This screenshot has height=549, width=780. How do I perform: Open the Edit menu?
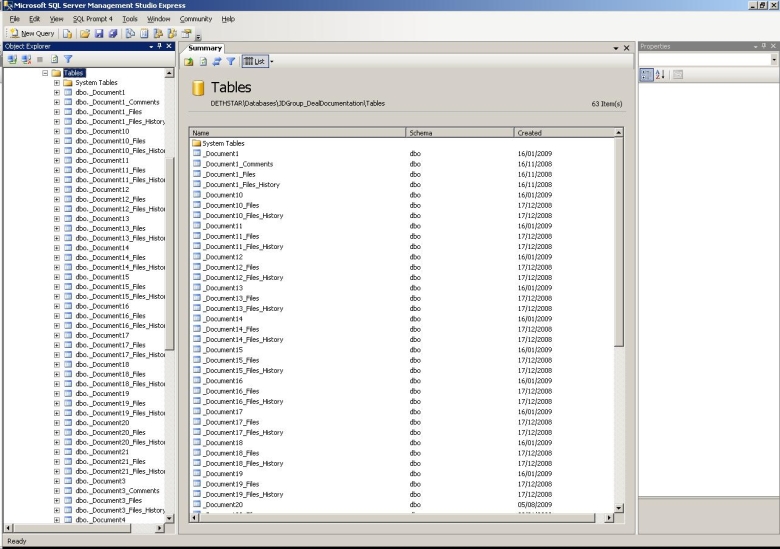click(x=34, y=19)
